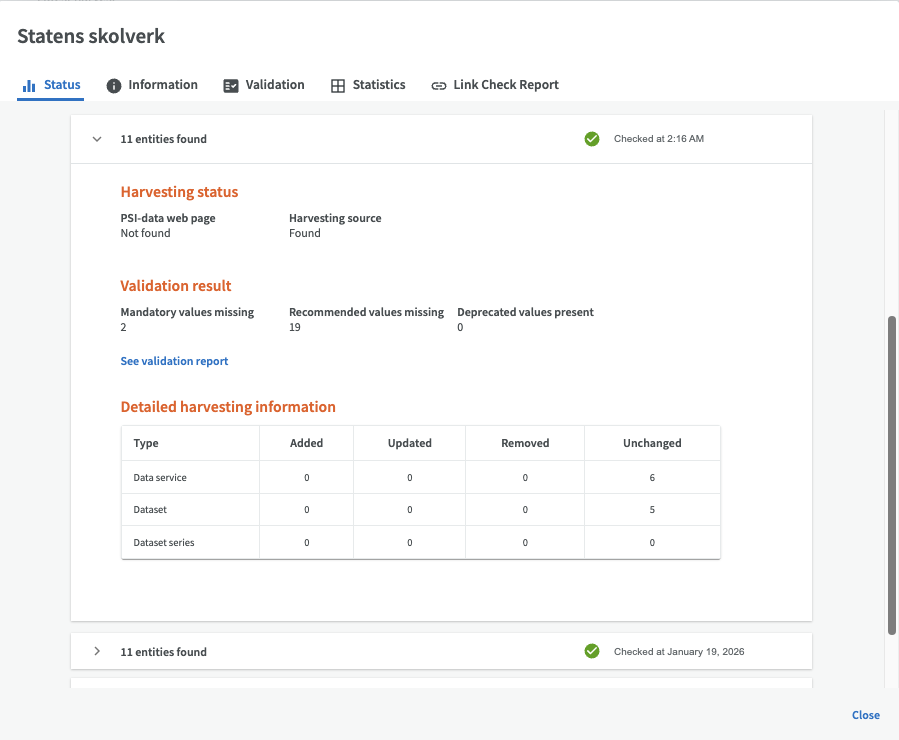Screen dimensions: 899x740
Task: Click the Unchanged column header
Action: tap(652, 443)
